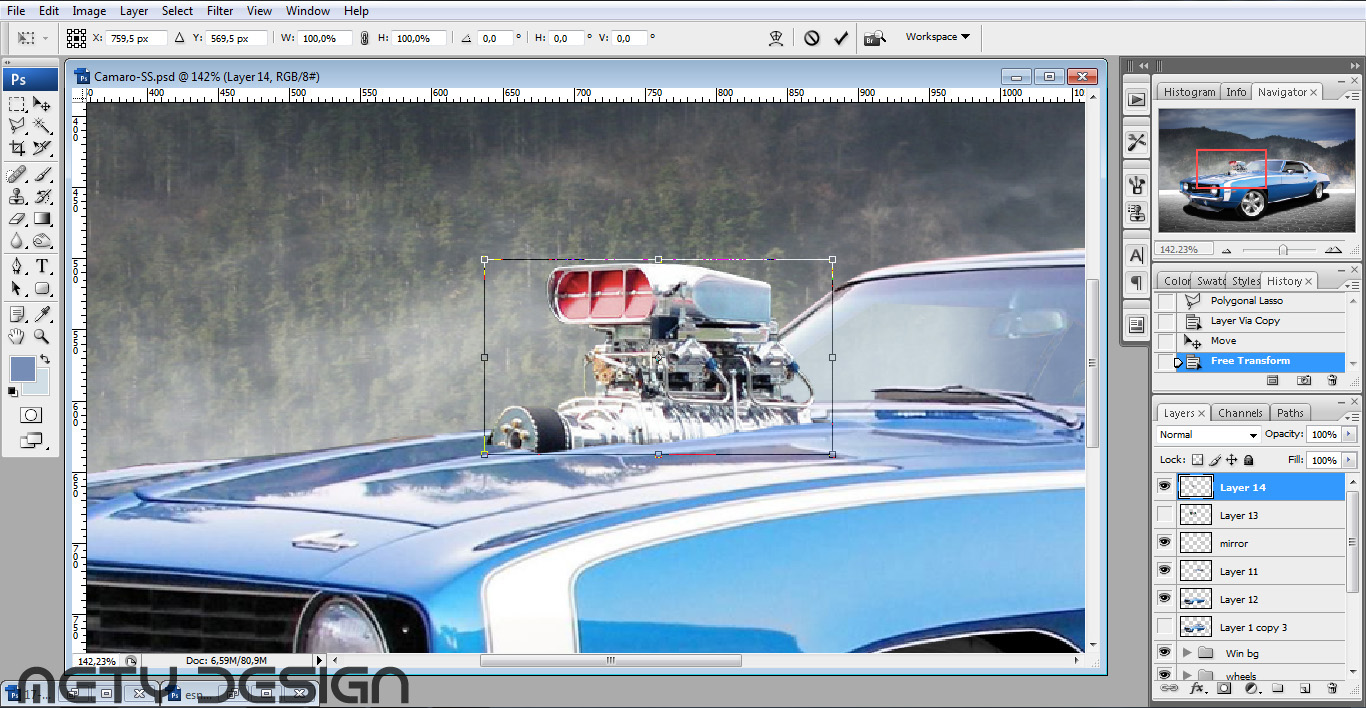This screenshot has width=1366, height=708.
Task: Toggle the lock all button
Action: point(1249,460)
